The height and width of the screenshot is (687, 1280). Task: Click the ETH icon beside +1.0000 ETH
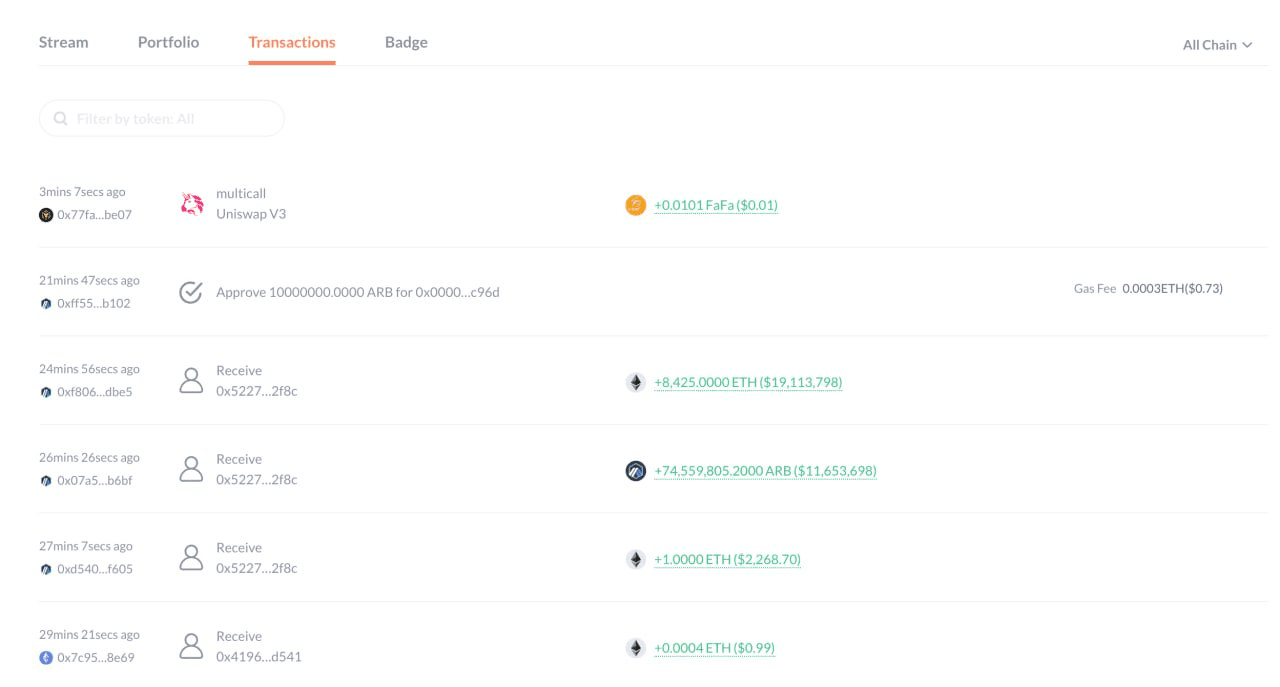pyautogui.click(x=635, y=559)
